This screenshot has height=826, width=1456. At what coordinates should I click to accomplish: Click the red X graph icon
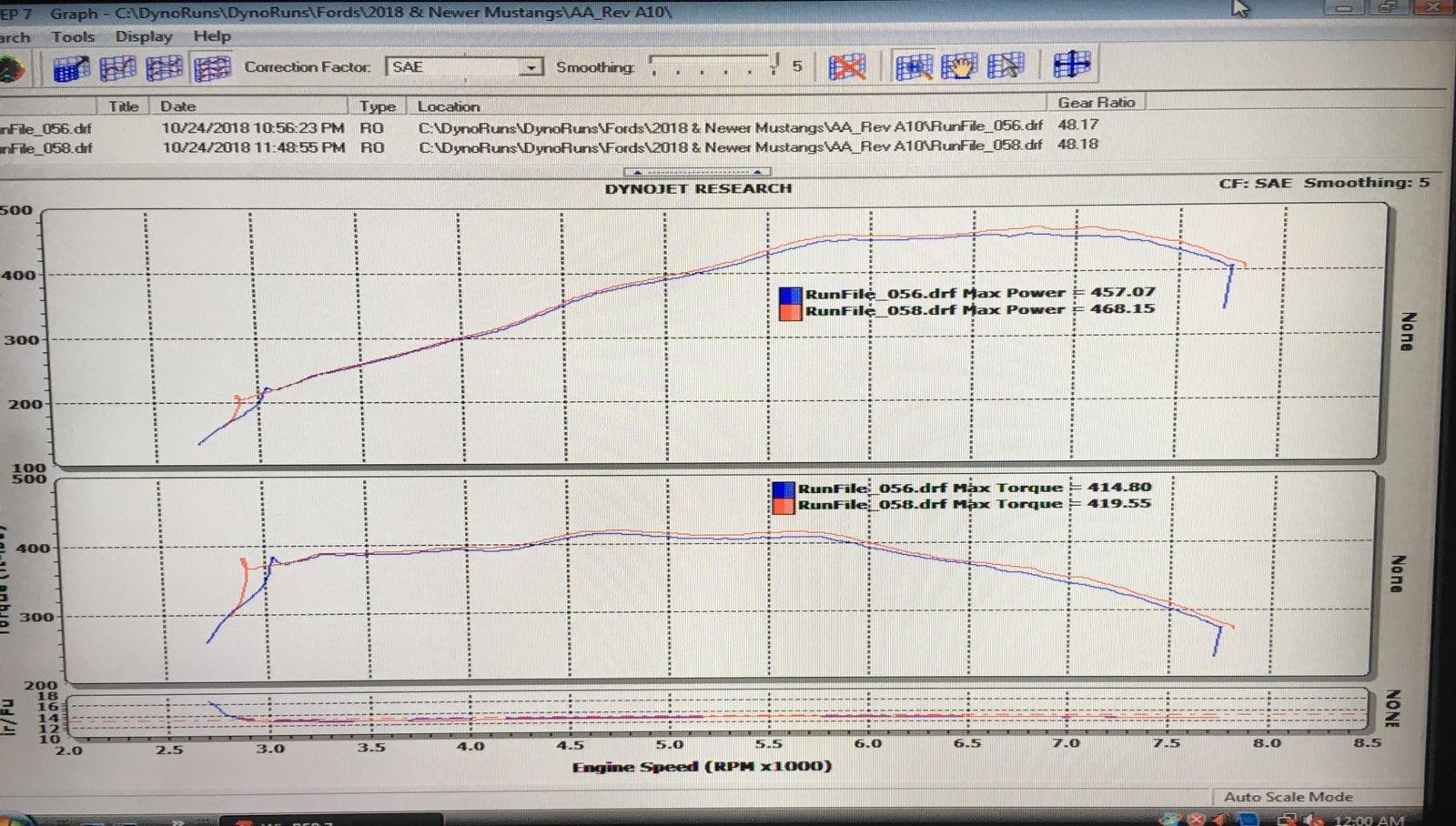846,66
